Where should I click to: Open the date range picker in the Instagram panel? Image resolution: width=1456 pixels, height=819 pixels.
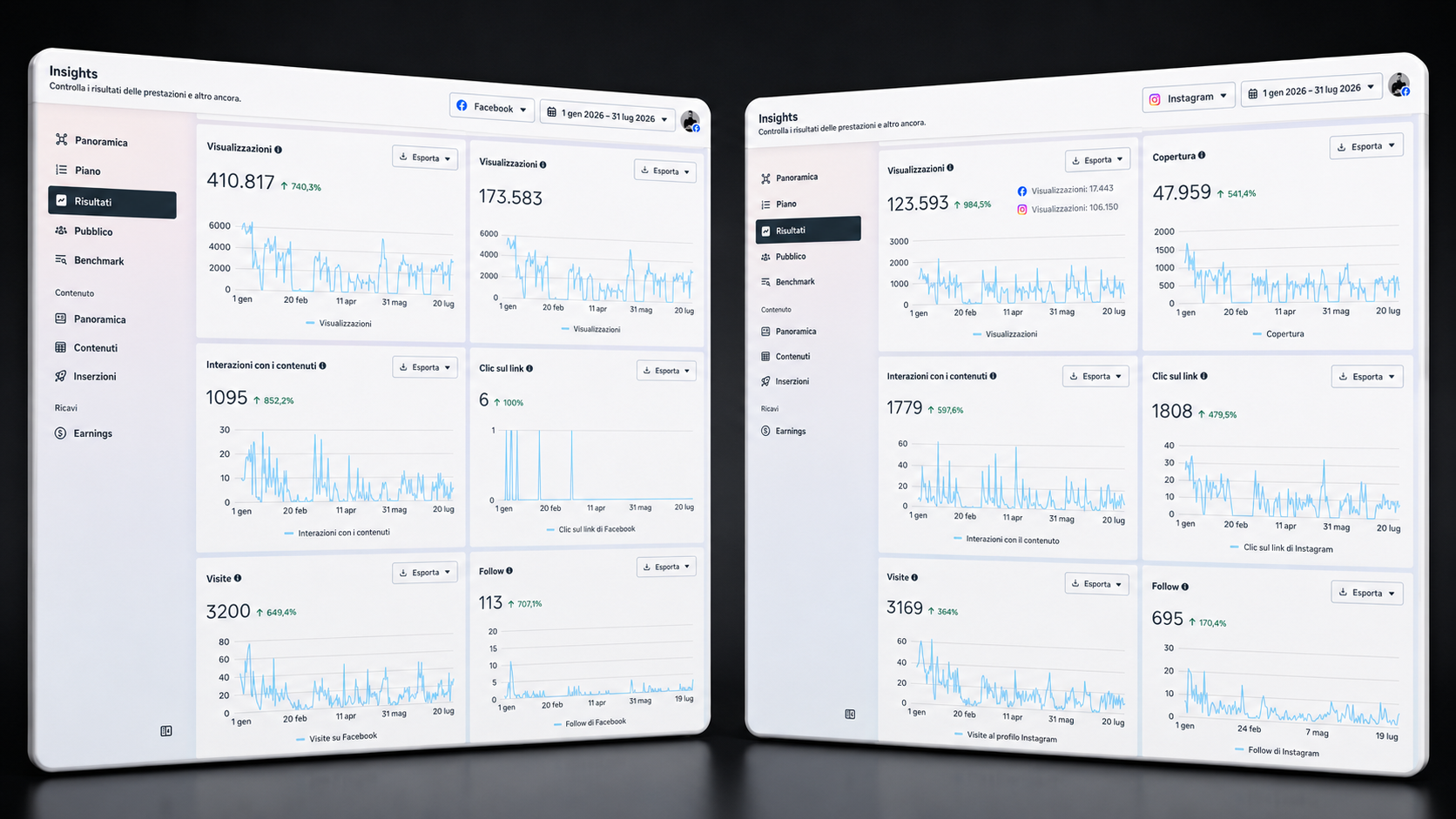click(x=1311, y=90)
